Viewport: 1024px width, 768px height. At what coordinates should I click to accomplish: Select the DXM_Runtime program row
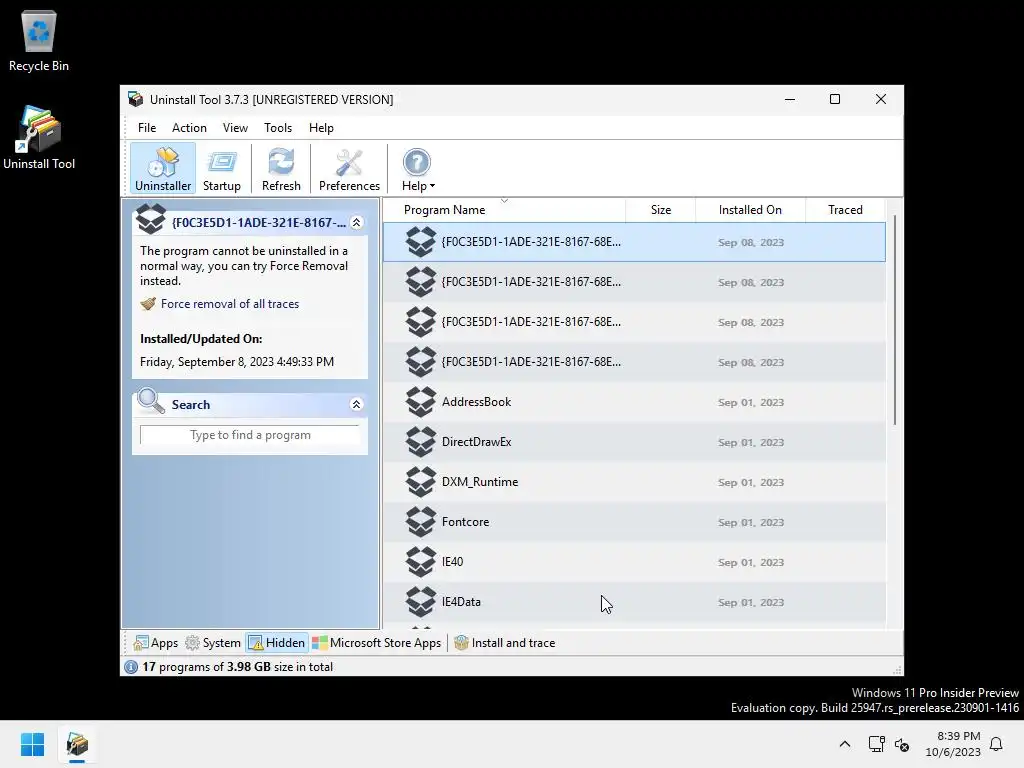[634, 482]
